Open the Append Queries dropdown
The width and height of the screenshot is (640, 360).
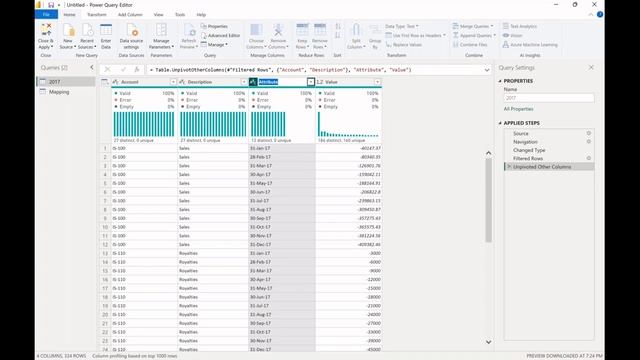pyautogui.click(x=474, y=36)
